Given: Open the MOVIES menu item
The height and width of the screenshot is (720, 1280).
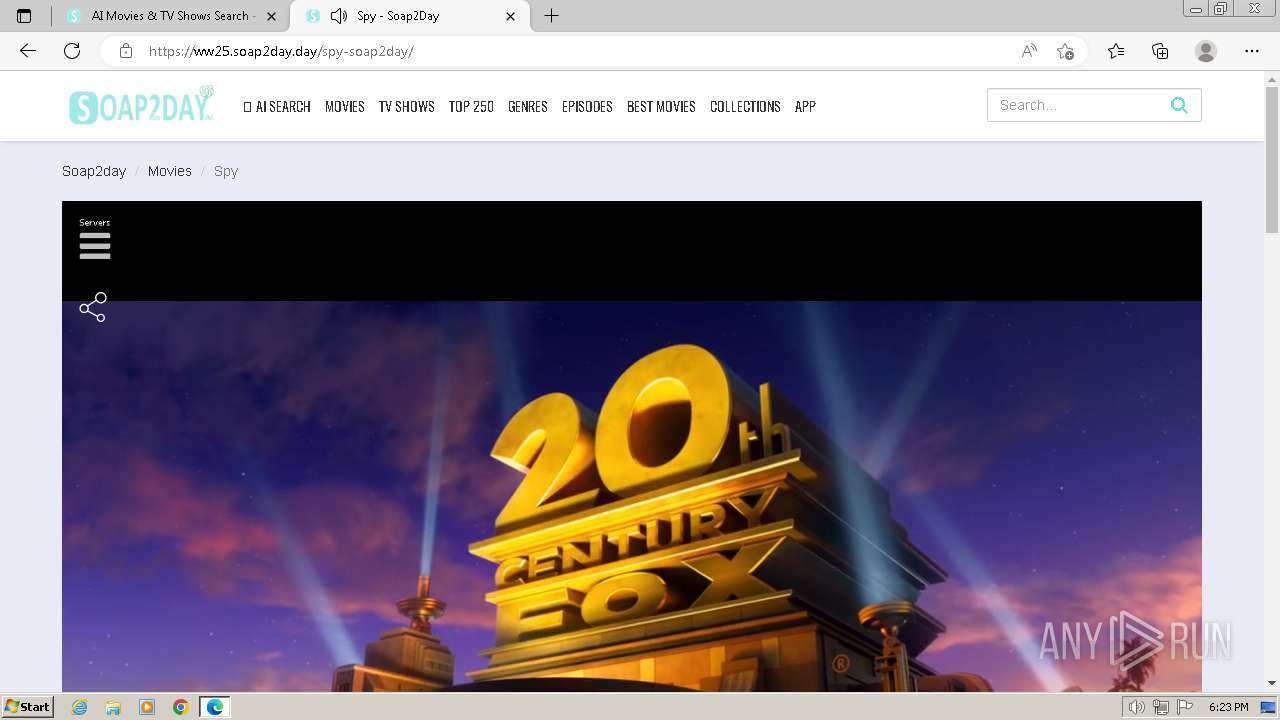Looking at the screenshot, I should (345, 106).
